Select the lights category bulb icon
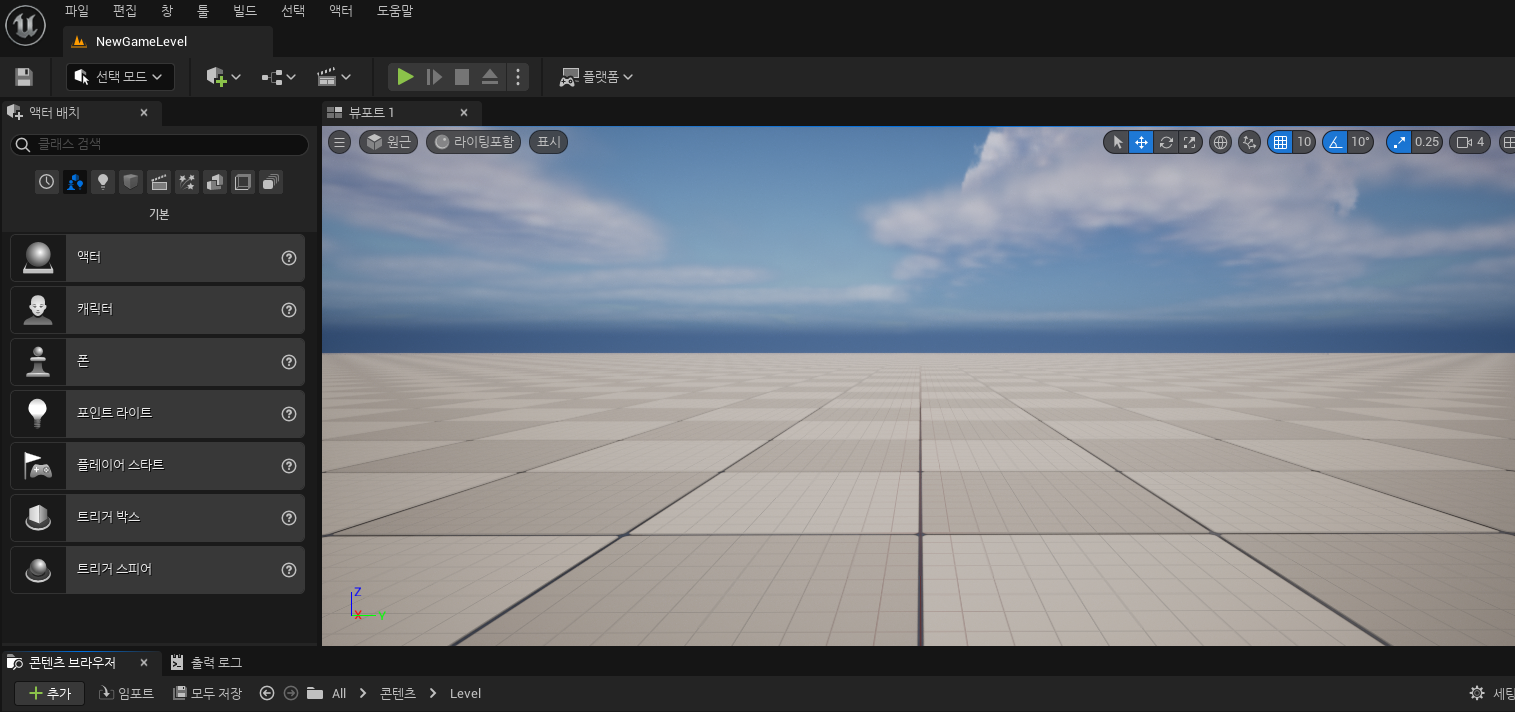This screenshot has height=712, width=1515. (x=103, y=182)
